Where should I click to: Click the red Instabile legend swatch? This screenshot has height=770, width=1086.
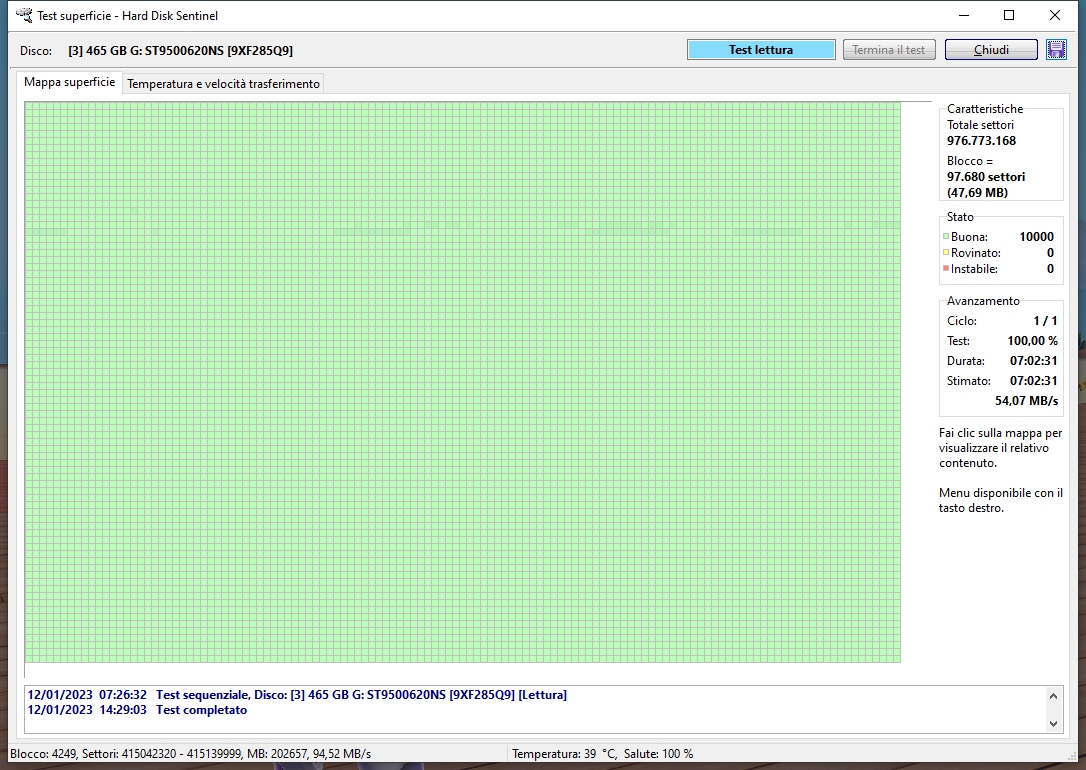945,268
